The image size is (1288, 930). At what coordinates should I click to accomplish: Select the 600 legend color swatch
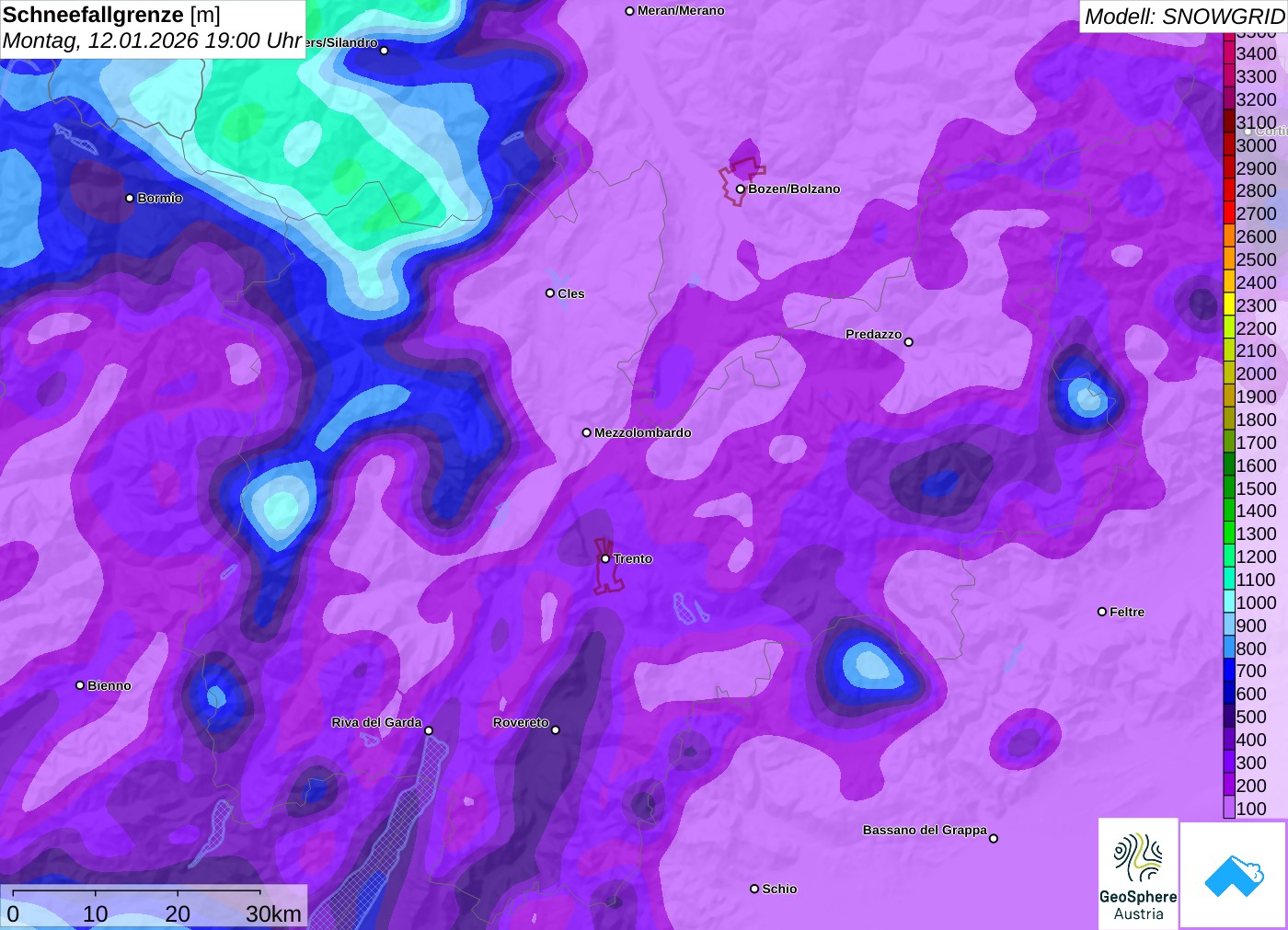(1229, 694)
